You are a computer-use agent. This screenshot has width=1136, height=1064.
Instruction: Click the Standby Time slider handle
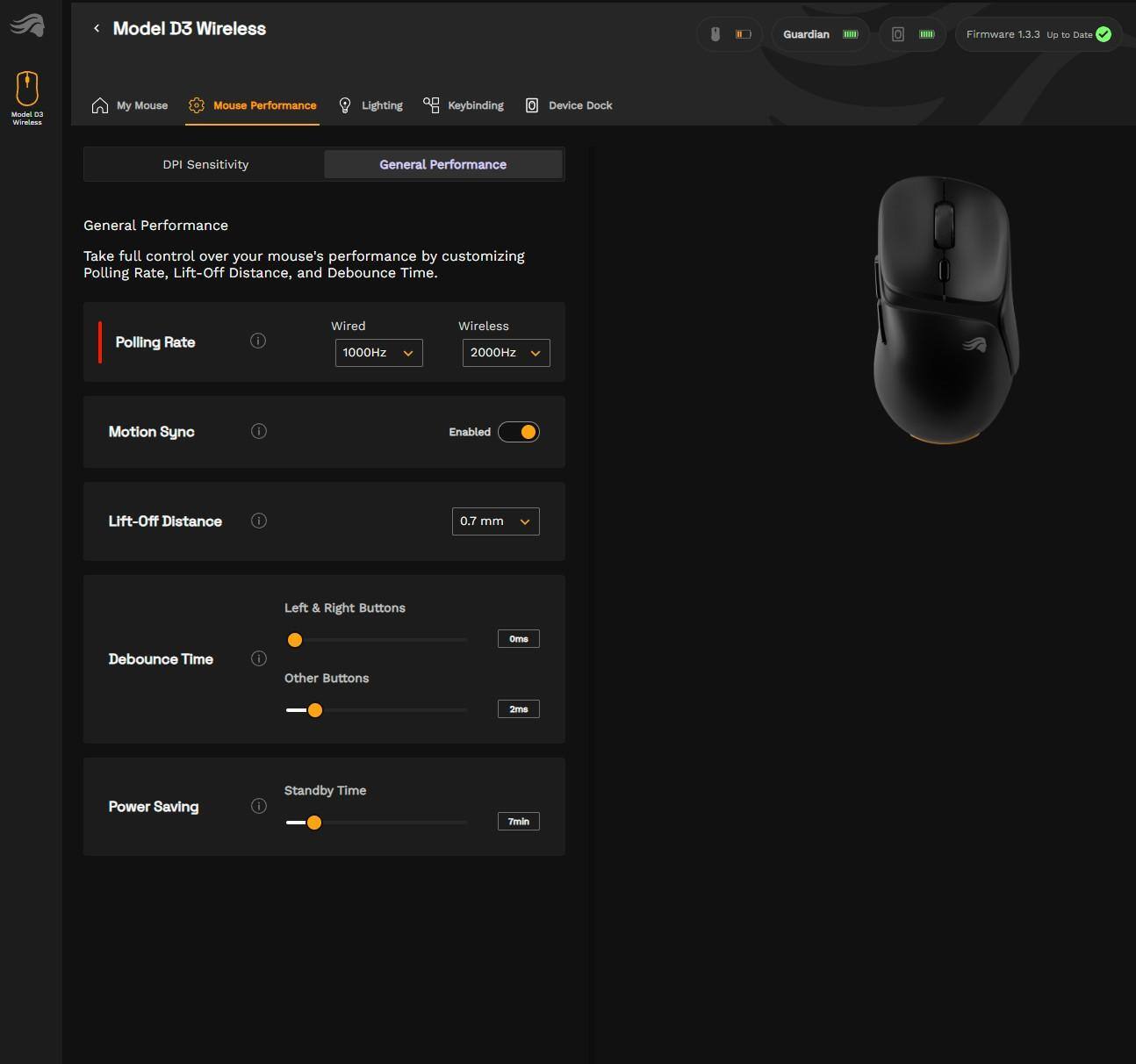click(314, 823)
